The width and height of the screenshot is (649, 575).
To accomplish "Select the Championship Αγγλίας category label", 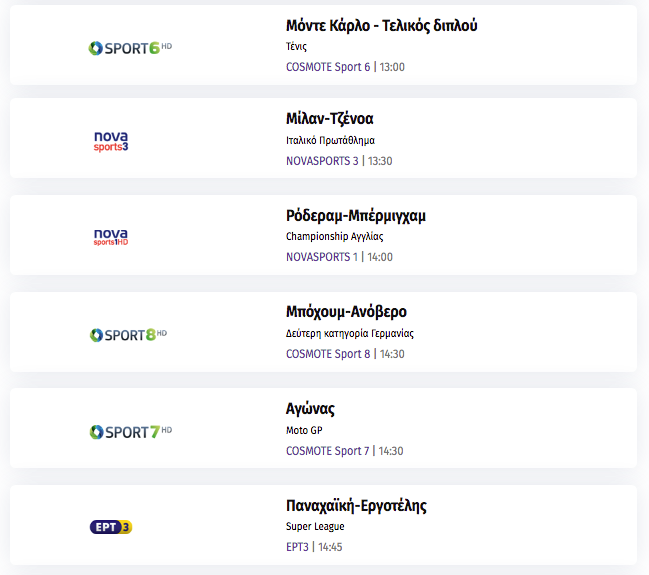I will pos(334,236).
